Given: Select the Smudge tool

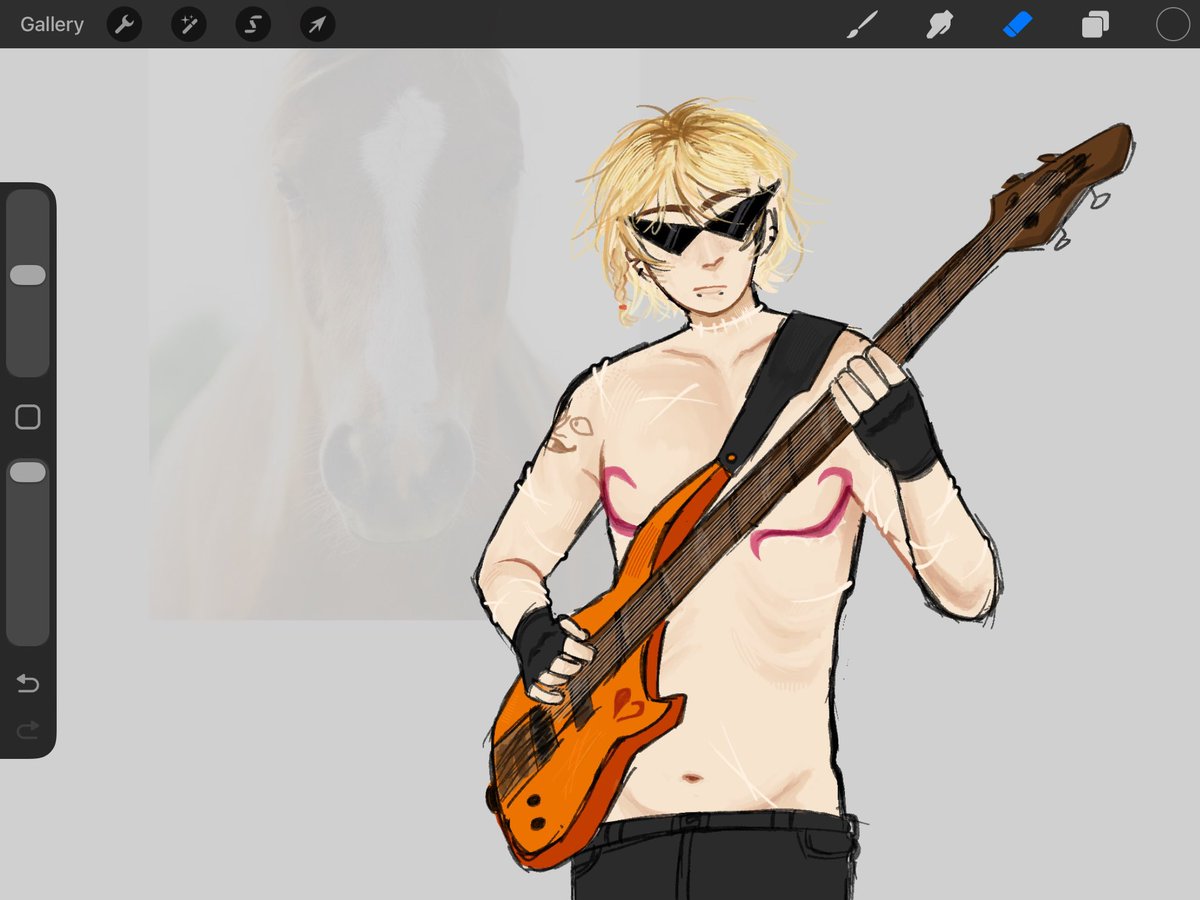Looking at the screenshot, I should click(x=940, y=24).
